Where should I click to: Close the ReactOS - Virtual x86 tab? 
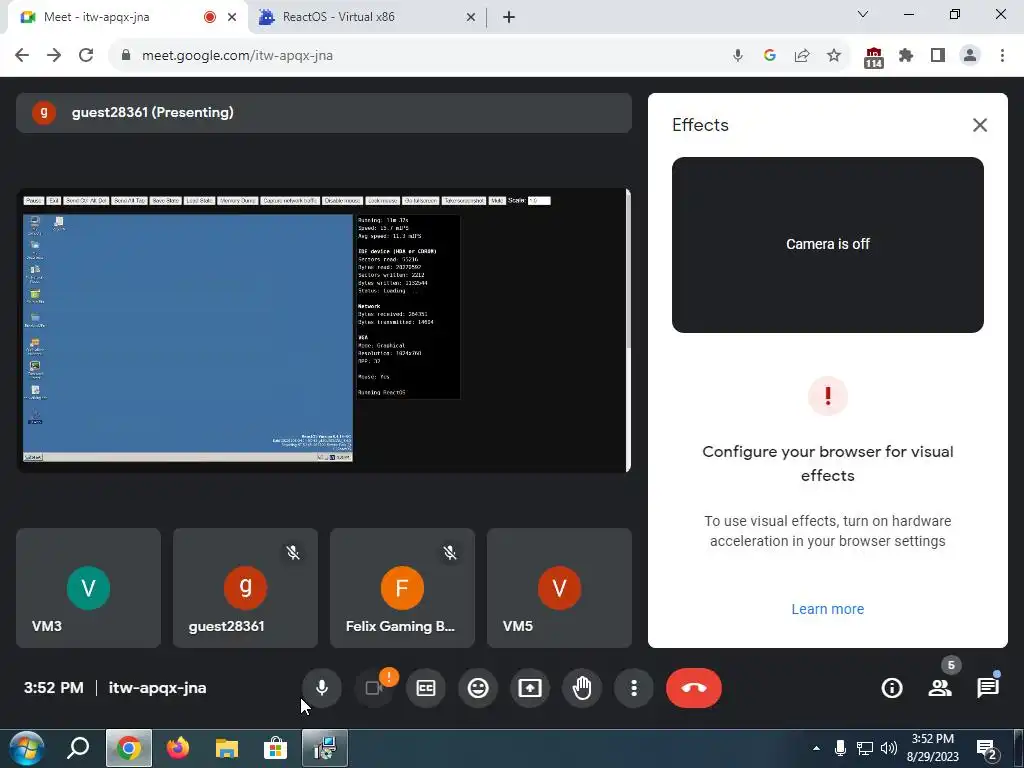click(471, 17)
